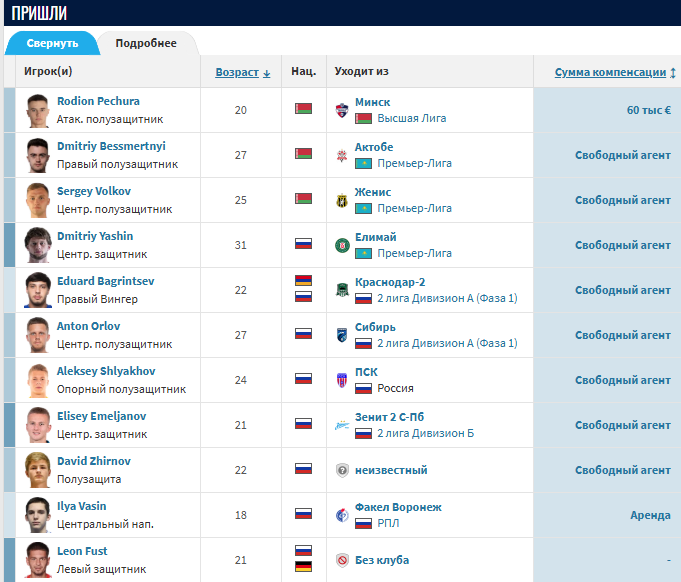681x582 pixels.
Task: Open the Высшая Лига league link
Action: pyautogui.click(x=412, y=118)
